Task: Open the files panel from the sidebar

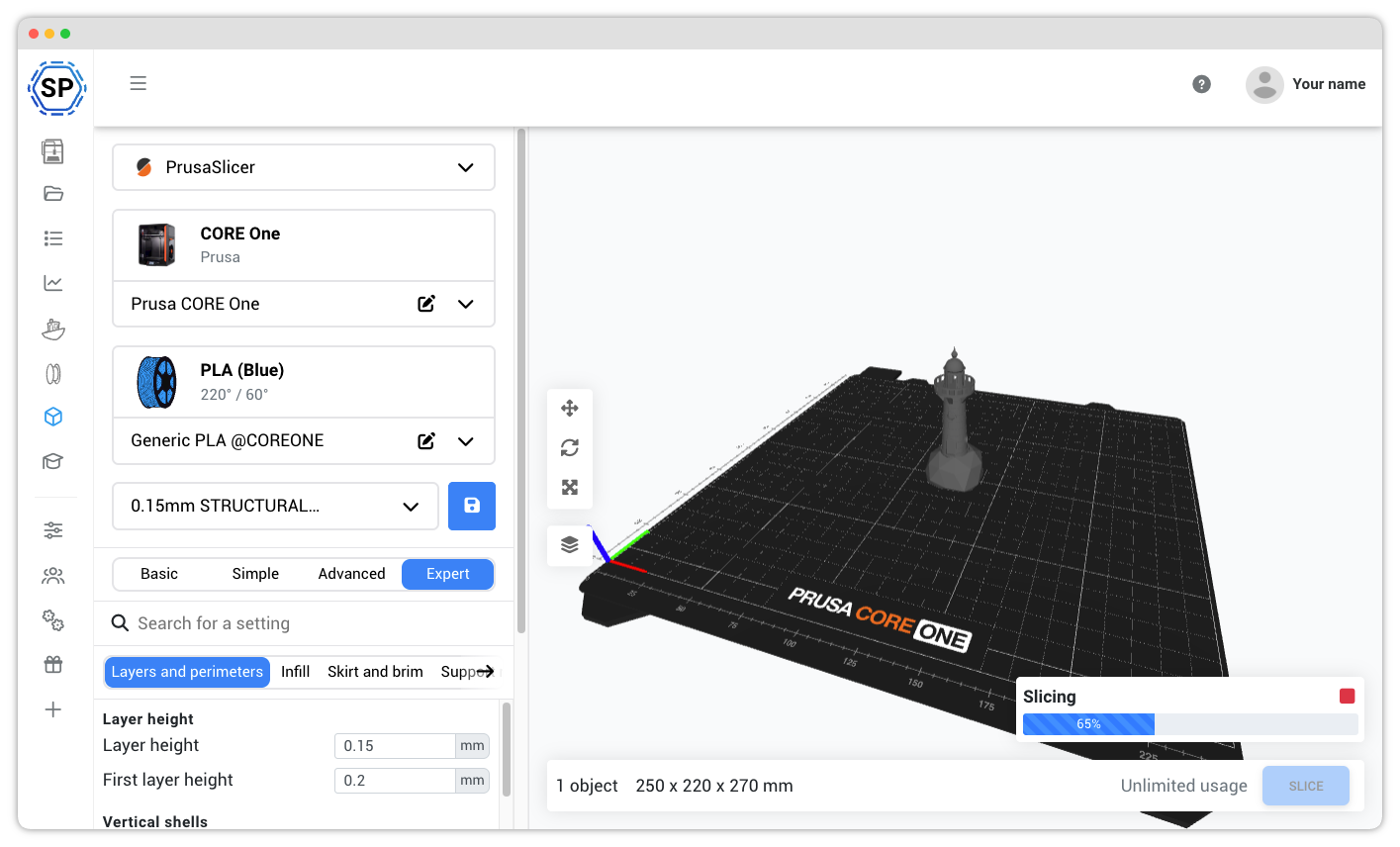Action: (x=53, y=193)
